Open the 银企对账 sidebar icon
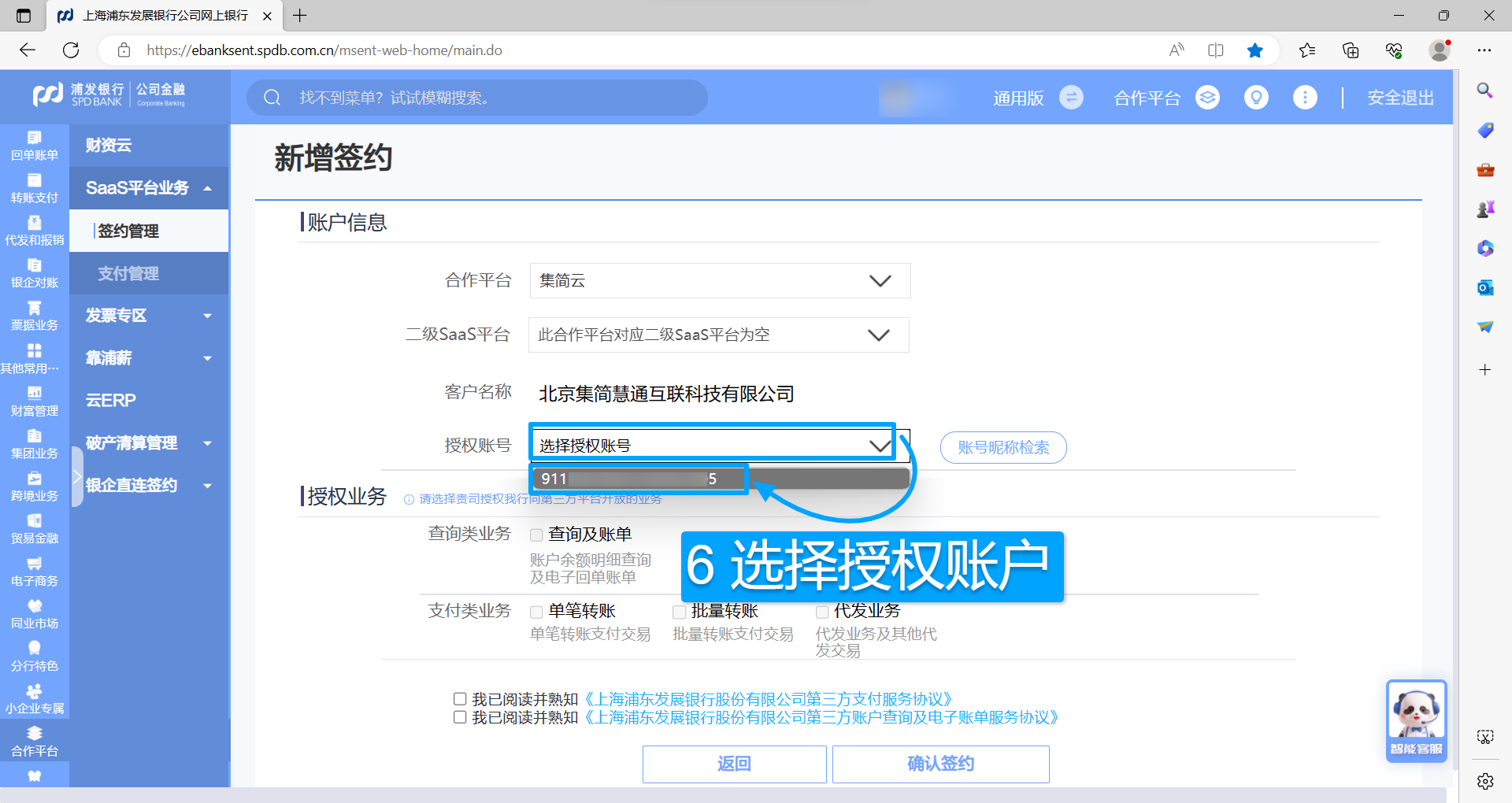Viewport: 1512px width, 803px height. [35, 273]
